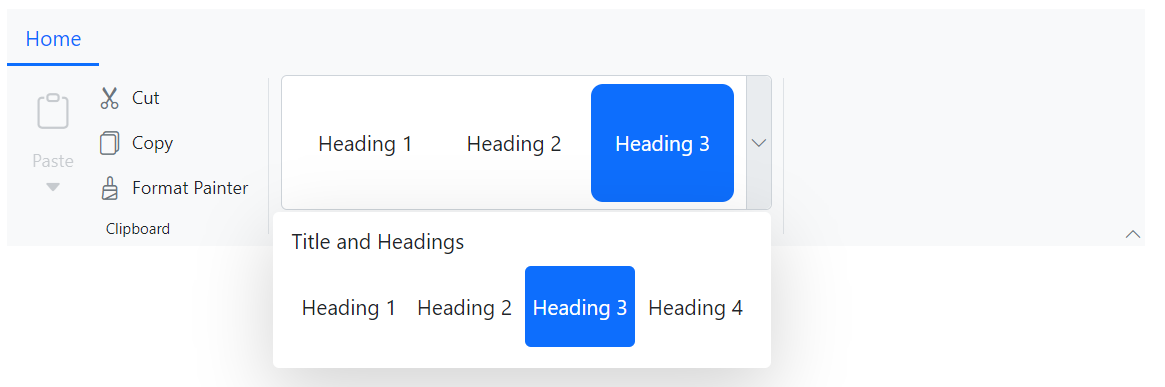Click the Format Painter text label
The height and width of the screenshot is (387, 1165).
click(x=190, y=188)
